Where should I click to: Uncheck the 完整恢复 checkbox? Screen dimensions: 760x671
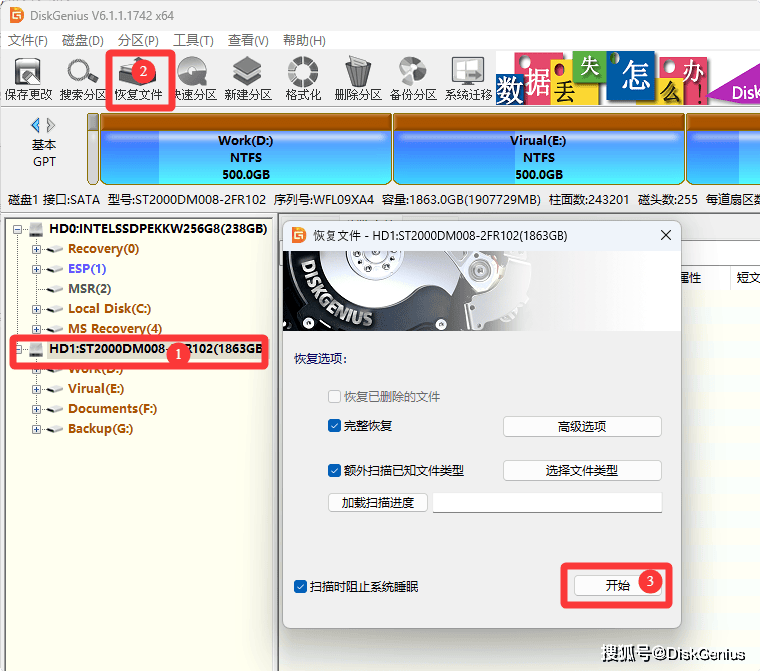335,426
